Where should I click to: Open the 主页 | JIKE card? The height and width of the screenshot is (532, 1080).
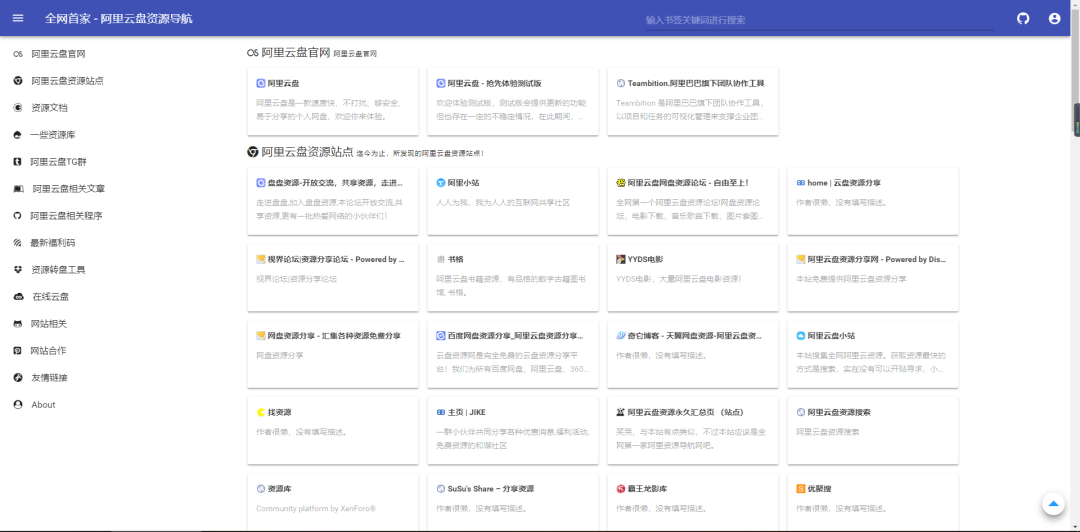coord(513,431)
